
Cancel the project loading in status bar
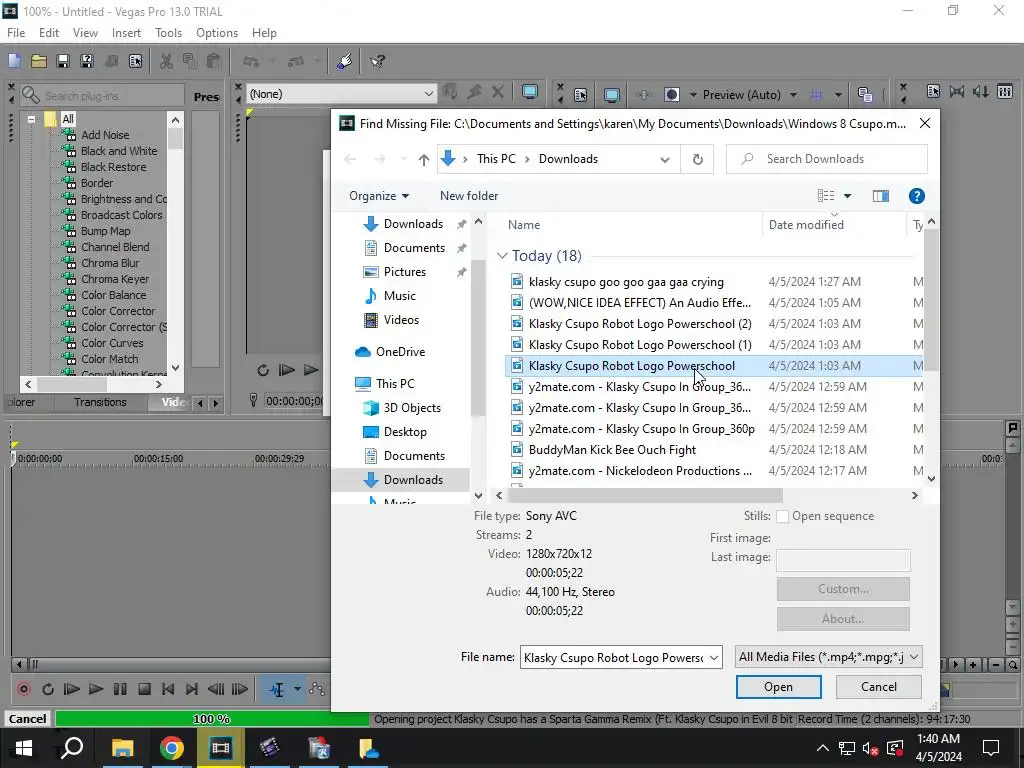(27, 719)
